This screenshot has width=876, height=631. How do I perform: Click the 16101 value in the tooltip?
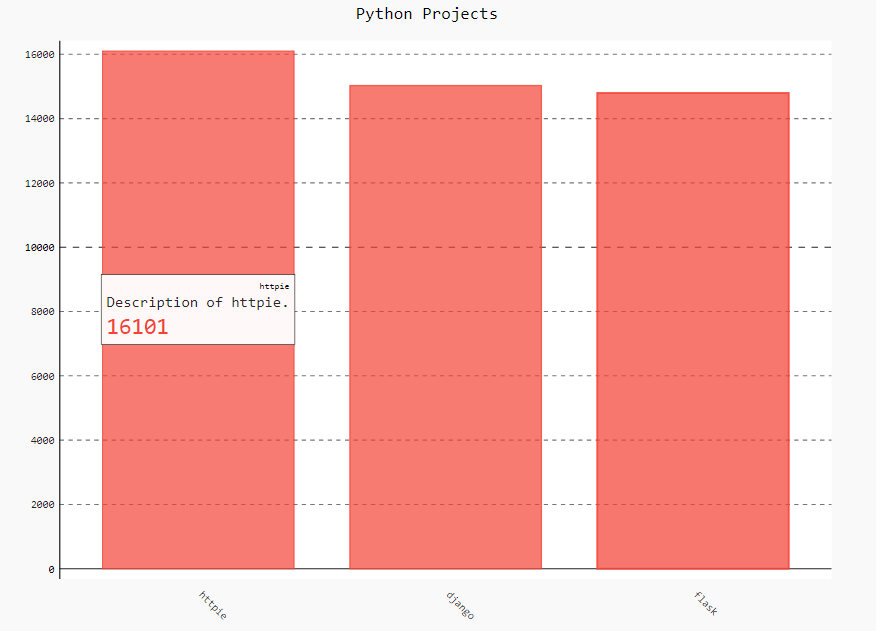coord(137,327)
